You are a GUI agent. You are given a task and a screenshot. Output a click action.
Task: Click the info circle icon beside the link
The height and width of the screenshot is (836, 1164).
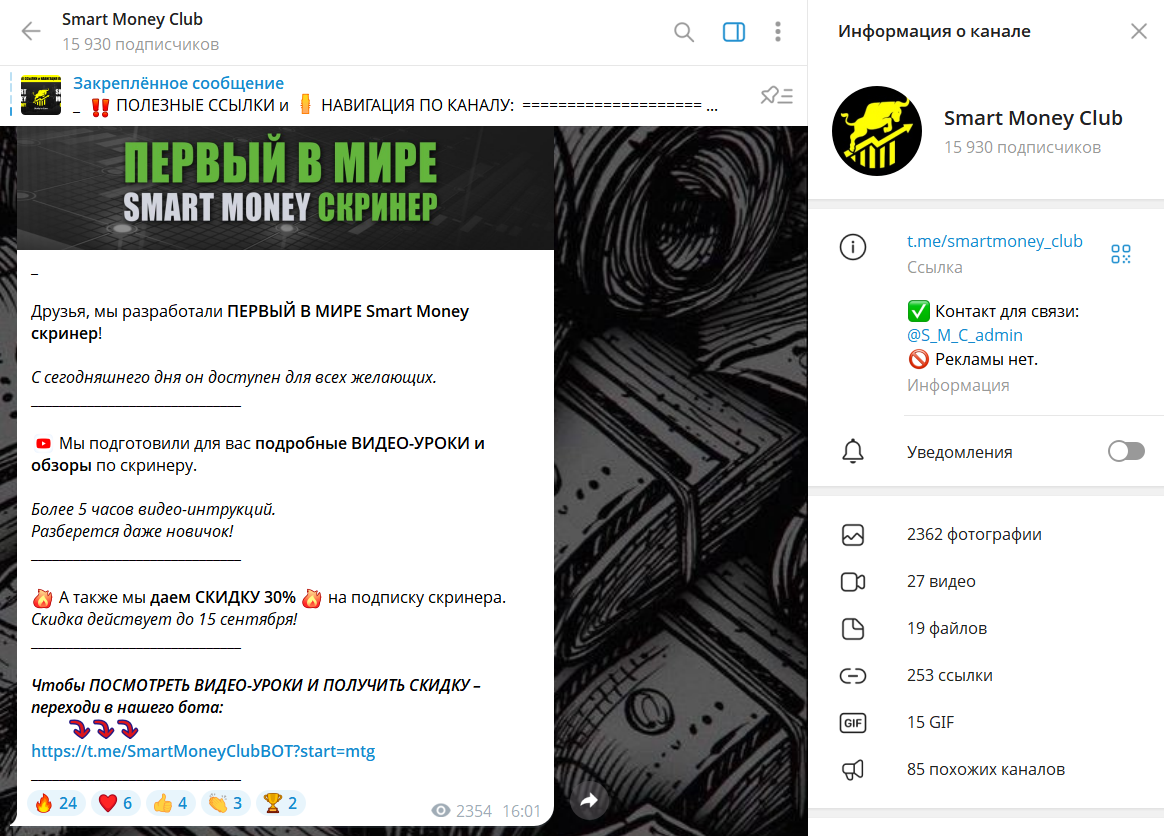[x=852, y=246]
